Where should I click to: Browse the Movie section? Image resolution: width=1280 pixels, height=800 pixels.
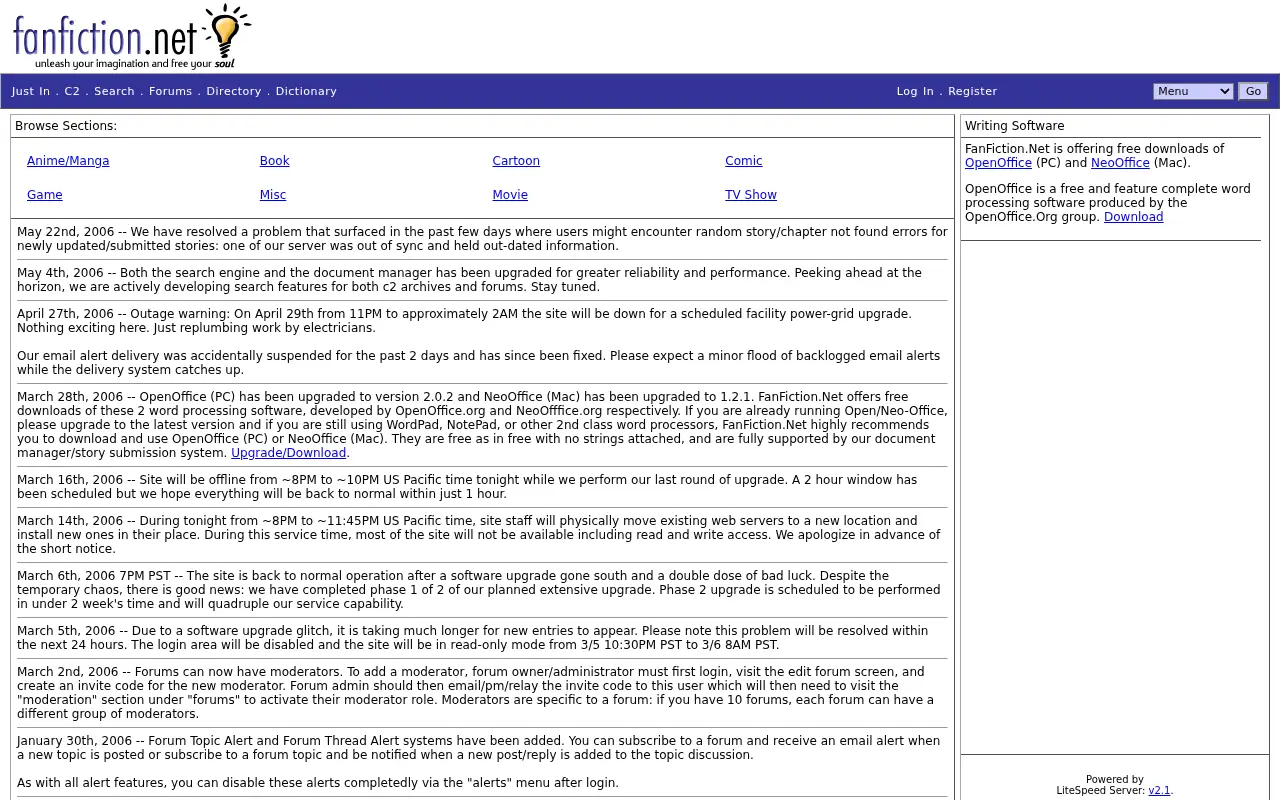pyautogui.click(x=510, y=195)
